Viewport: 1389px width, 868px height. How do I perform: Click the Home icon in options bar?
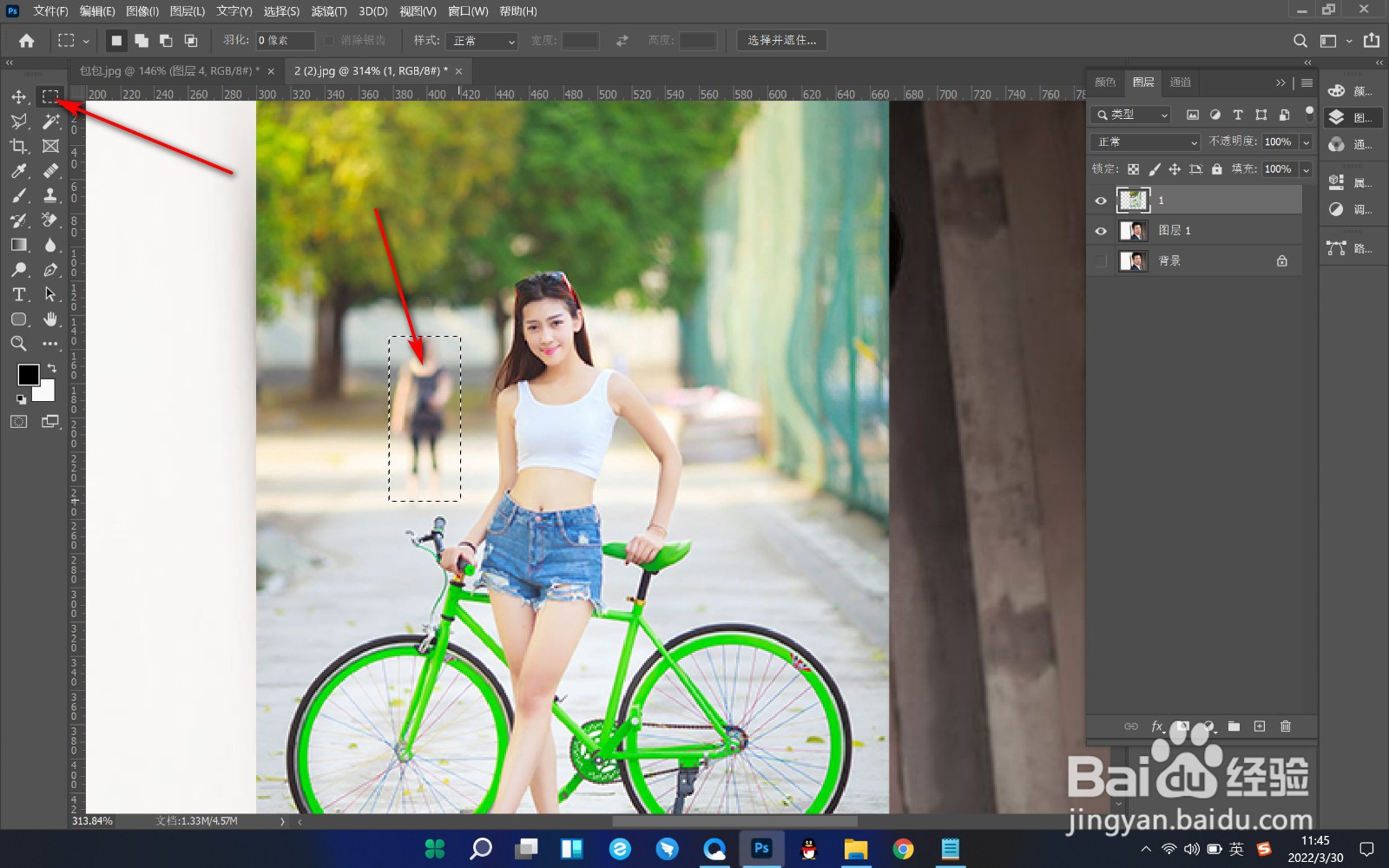[x=27, y=41]
